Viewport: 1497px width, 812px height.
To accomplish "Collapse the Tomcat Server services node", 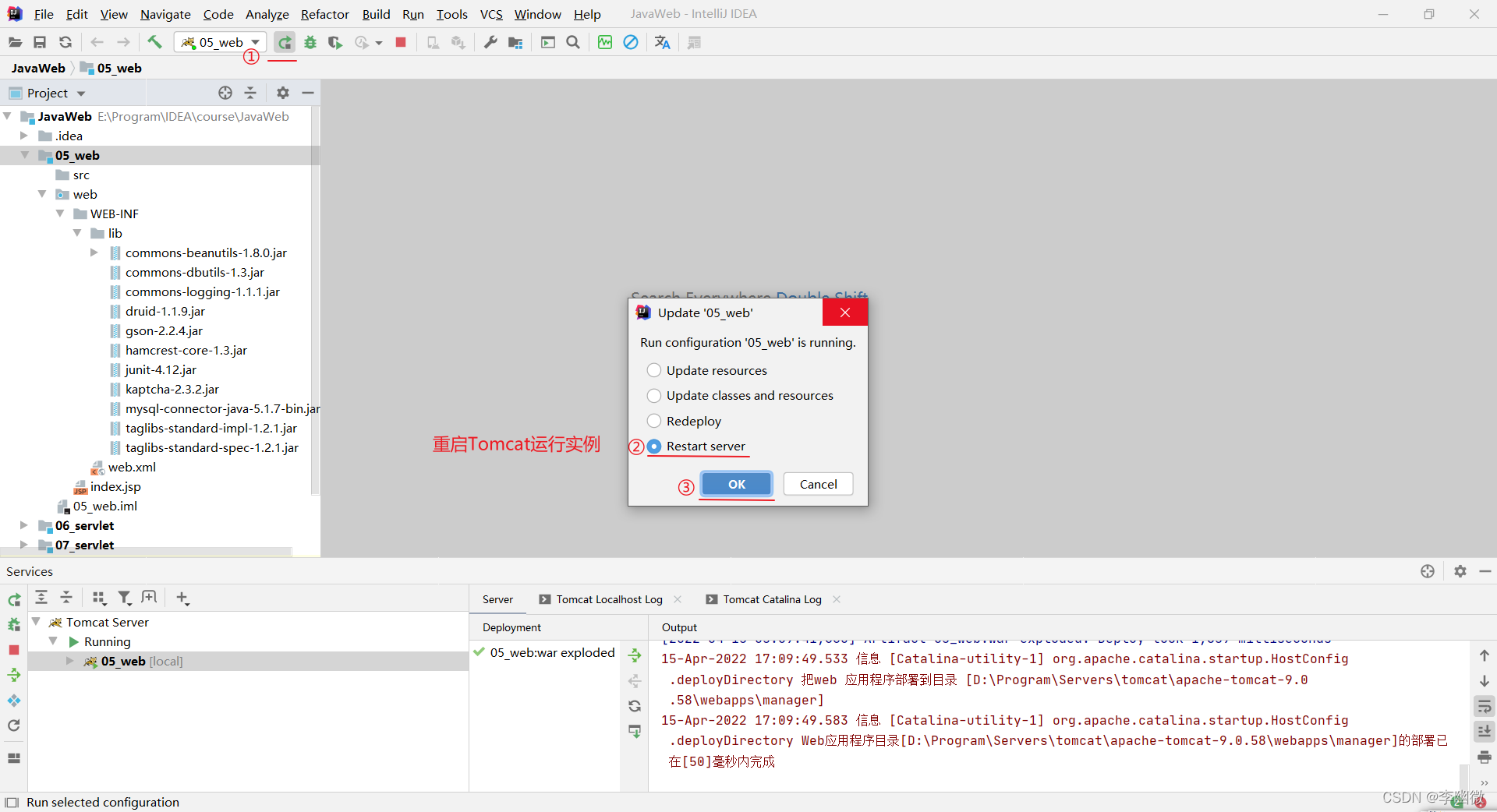I will [36, 622].
